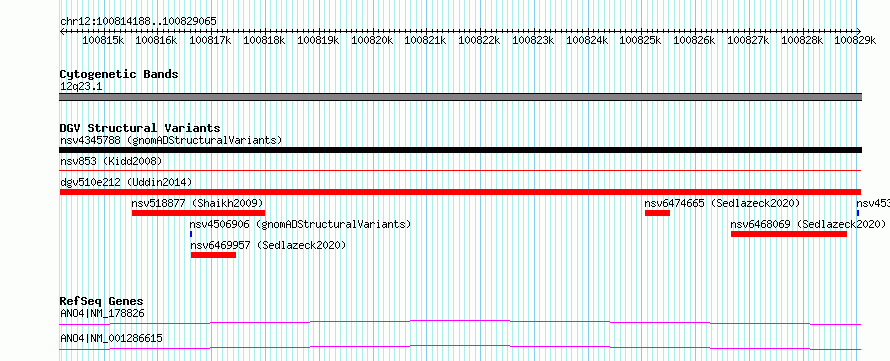Click the chr12:100814188..100829065 region label
Screen dimensions: 890x361
pos(138,21)
